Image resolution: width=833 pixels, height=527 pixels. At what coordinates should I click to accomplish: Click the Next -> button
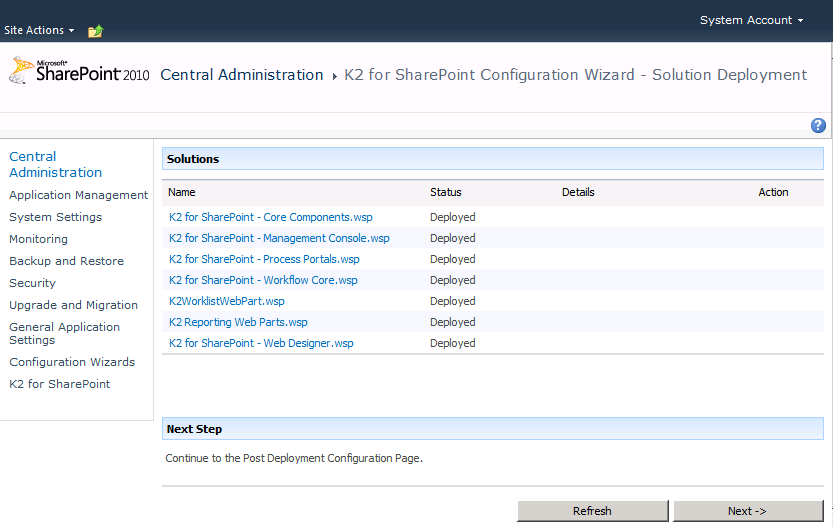point(748,511)
